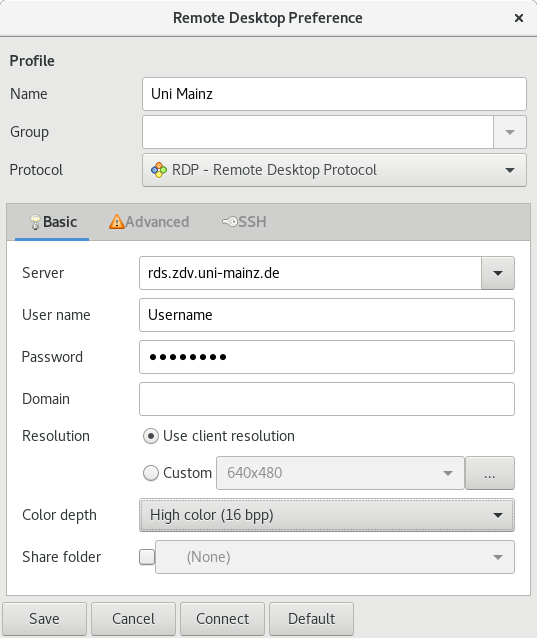Select Use client resolution radio button
This screenshot has height=638, width=537.
click(x=151, y=436)
